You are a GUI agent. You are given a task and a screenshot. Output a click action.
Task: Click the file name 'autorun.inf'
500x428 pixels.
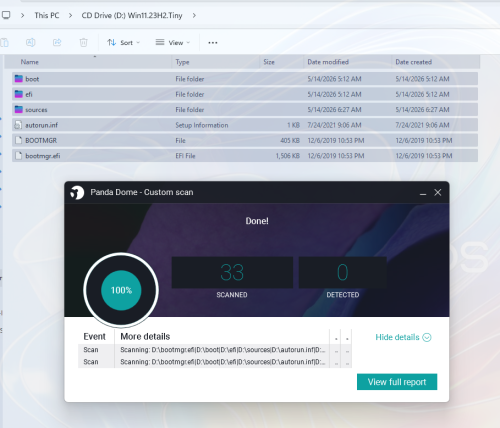[x=42, y=125]
